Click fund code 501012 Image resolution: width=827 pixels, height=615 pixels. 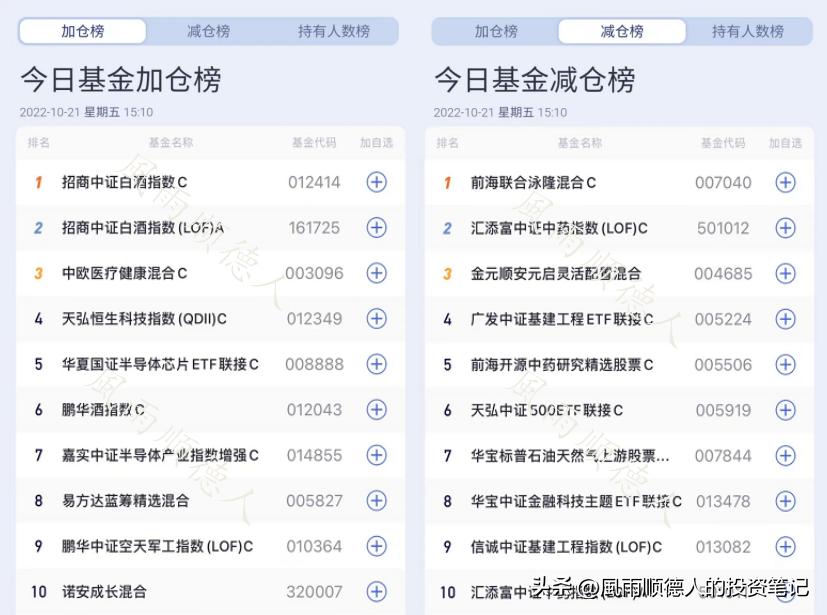pos(723,228)
